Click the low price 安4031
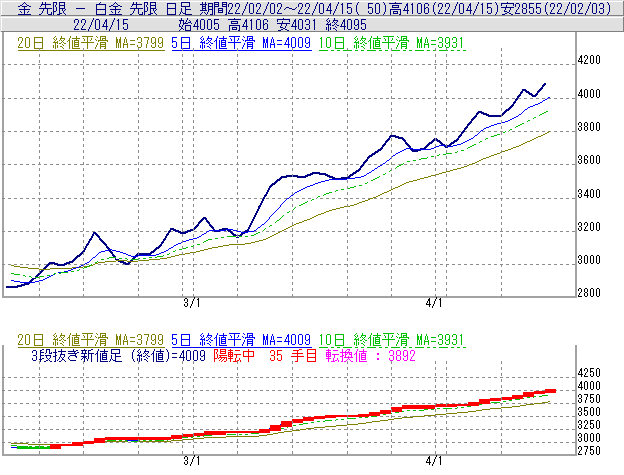This screenshot has width=624, height=475. (x=297, y=25)
